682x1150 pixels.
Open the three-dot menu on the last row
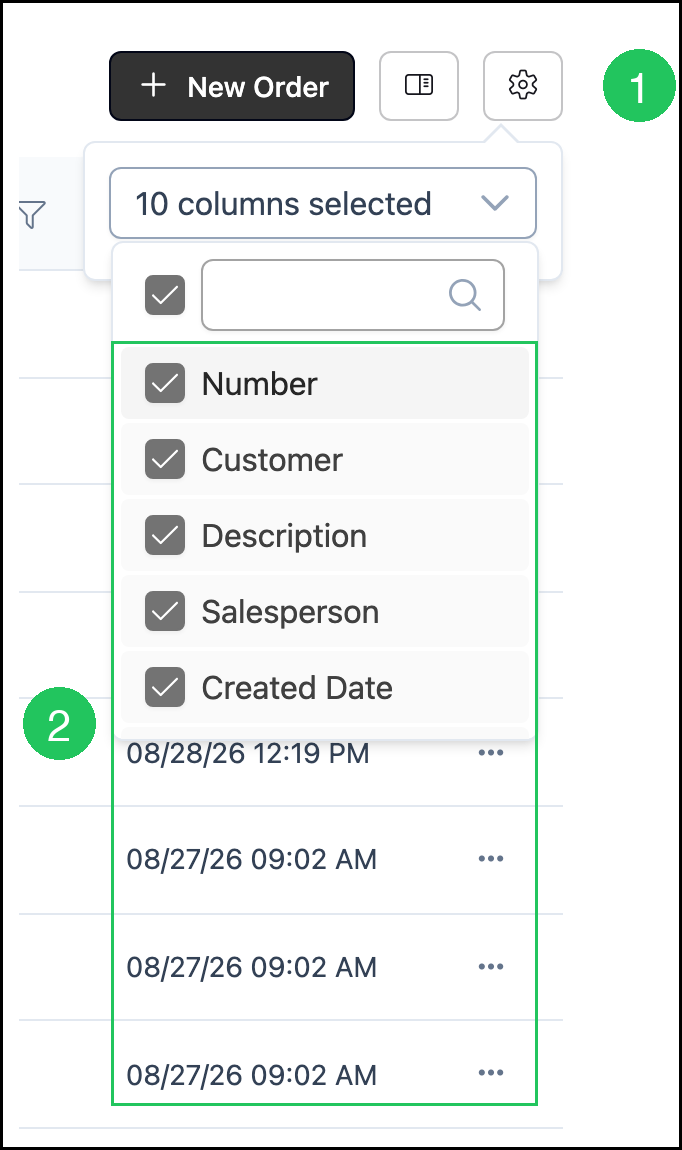pos(491,1073)
